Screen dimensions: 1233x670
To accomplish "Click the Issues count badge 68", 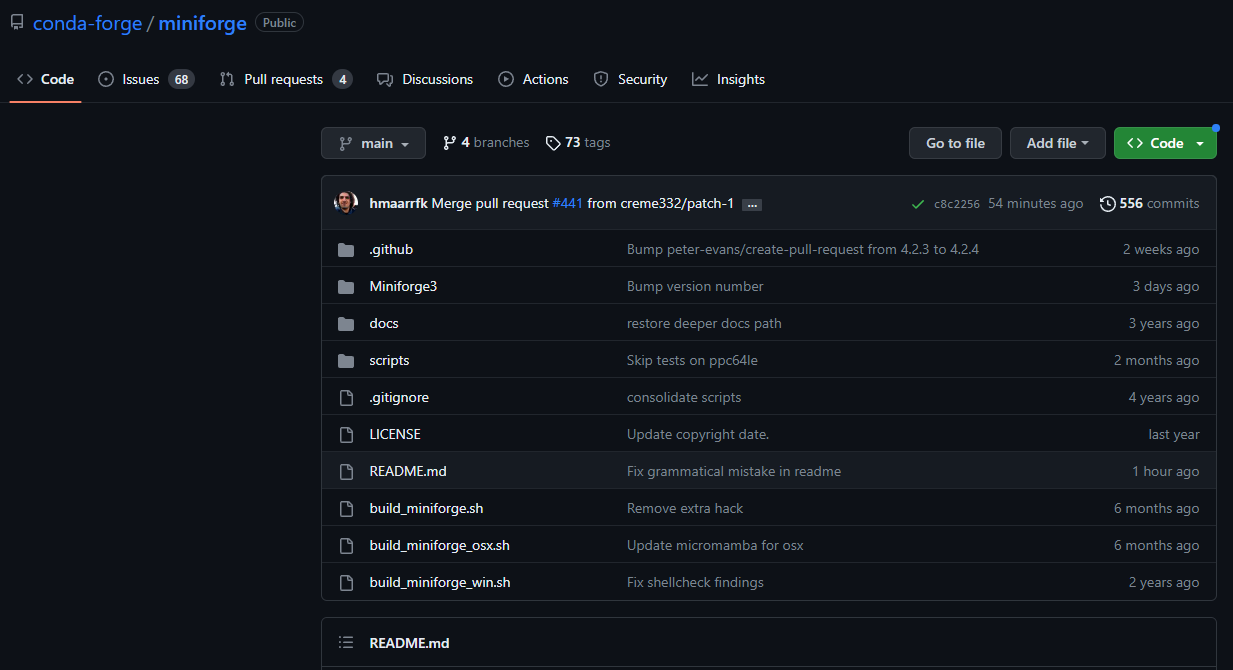I will point(181,79).
